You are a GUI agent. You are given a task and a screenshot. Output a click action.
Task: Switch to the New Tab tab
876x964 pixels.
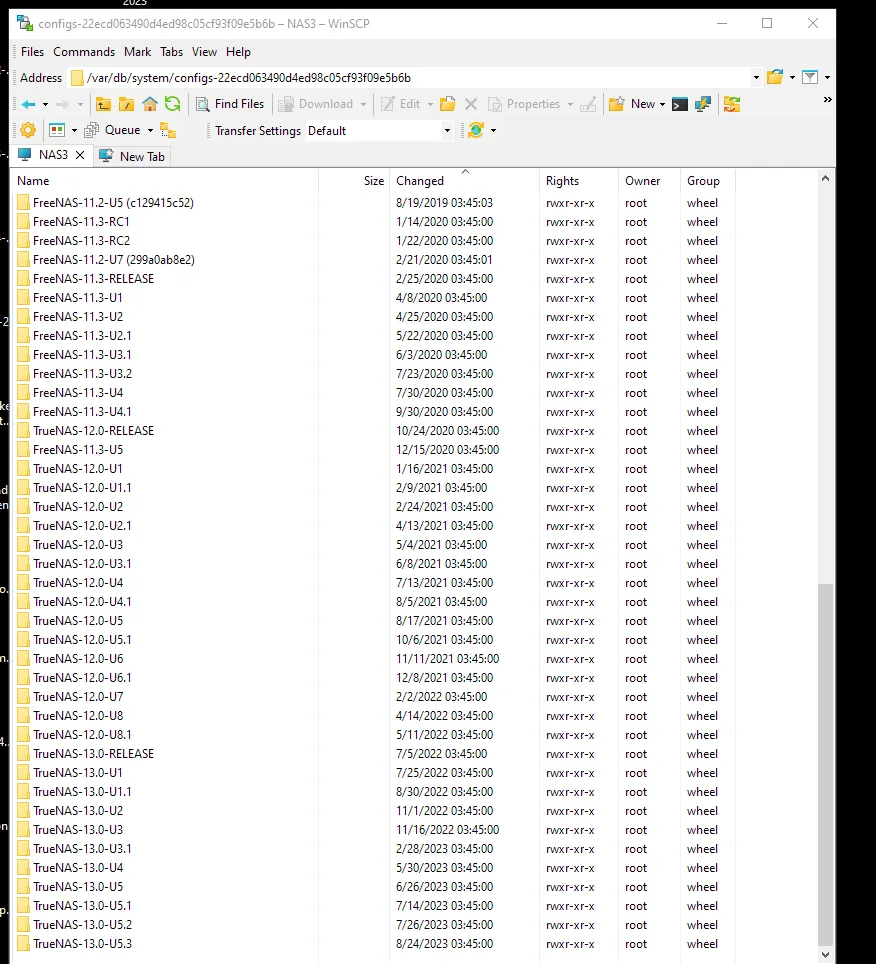point(142,155)
